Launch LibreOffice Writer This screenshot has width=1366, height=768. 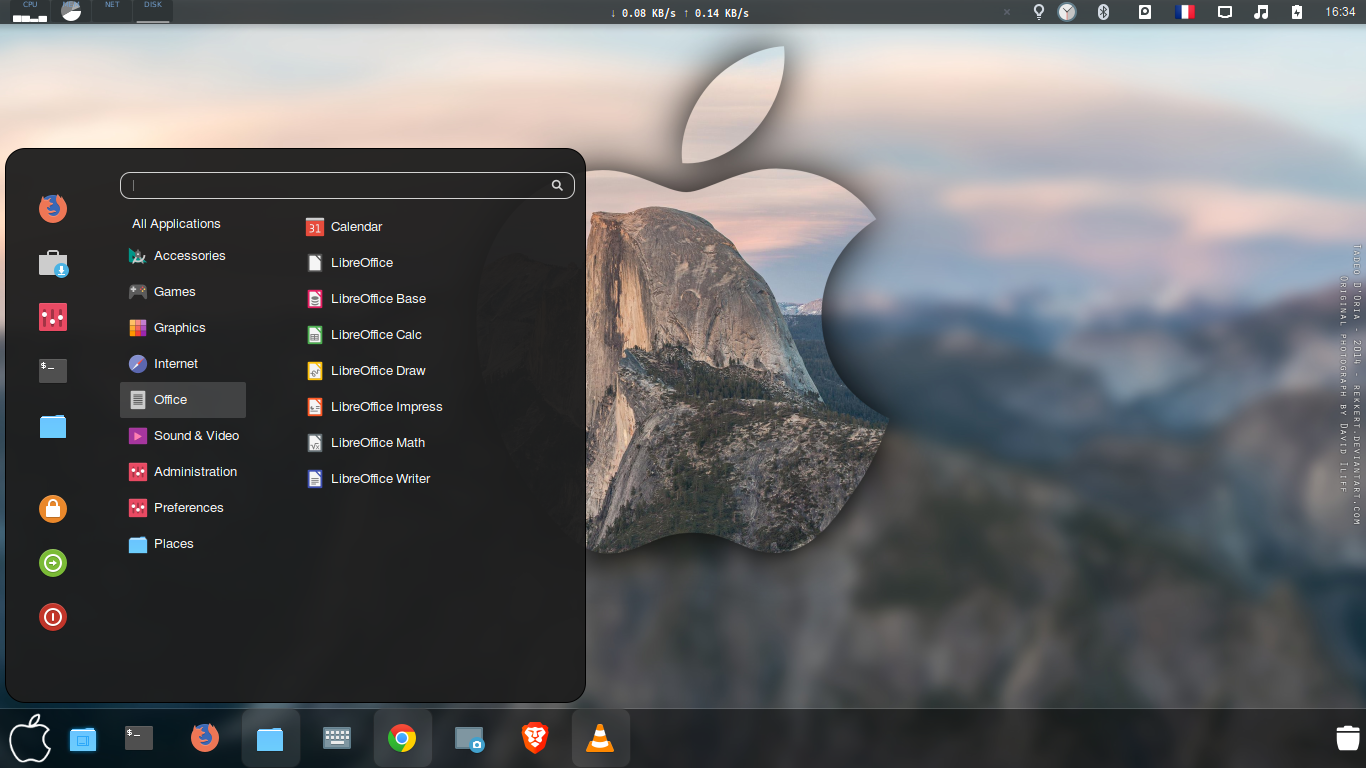368,479
